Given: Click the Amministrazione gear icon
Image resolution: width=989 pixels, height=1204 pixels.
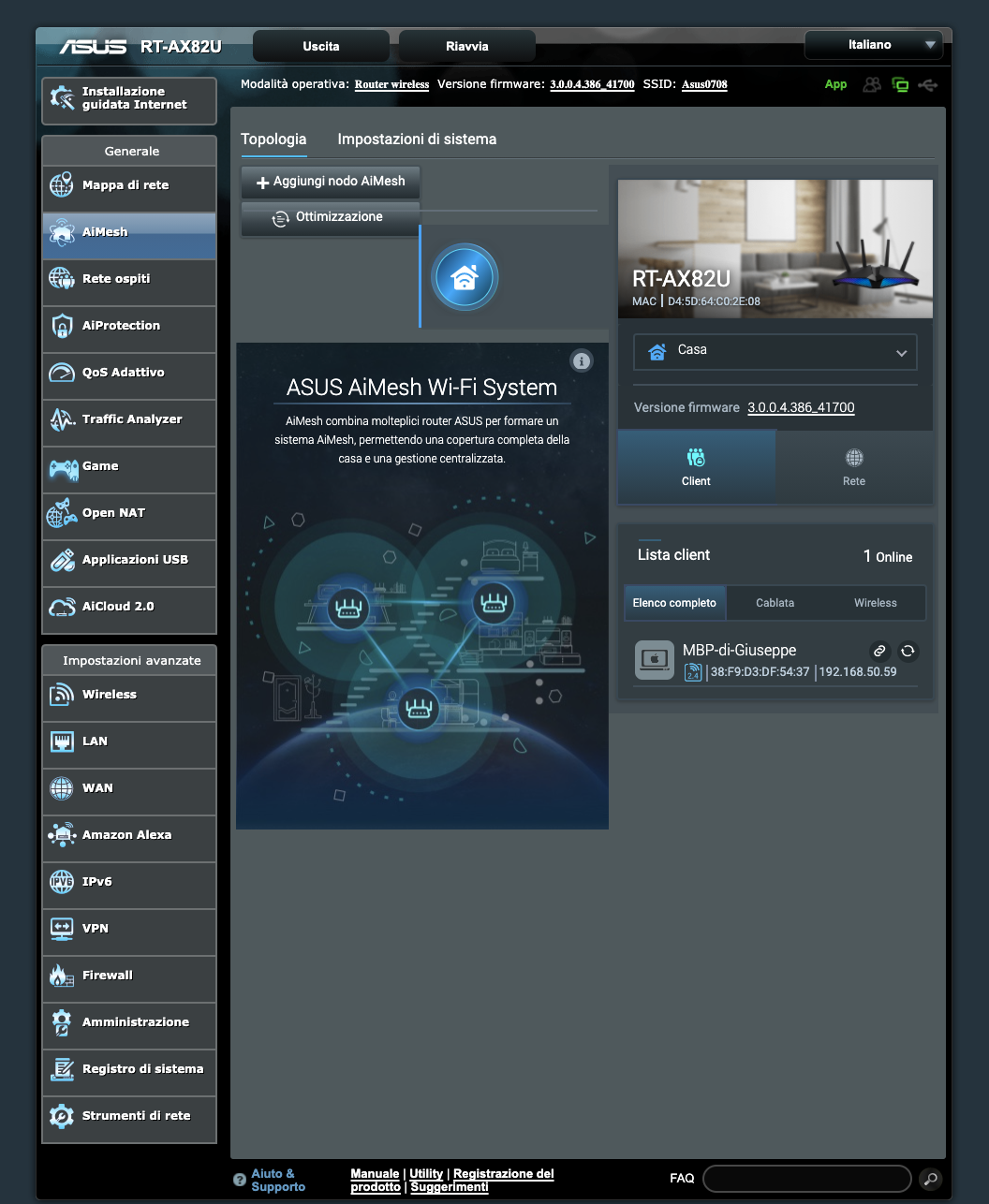Looking at the screenshot, I should click(62, 1021).
